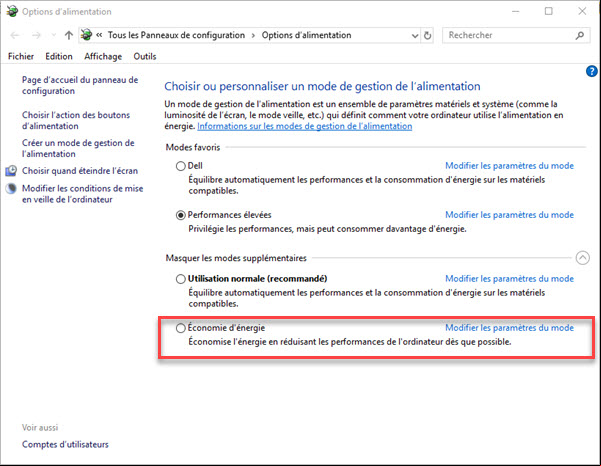Click the breadcrumb separator arrow after Tous les Panneaux
Screen dimensions: 601x466
coord(253,36)
